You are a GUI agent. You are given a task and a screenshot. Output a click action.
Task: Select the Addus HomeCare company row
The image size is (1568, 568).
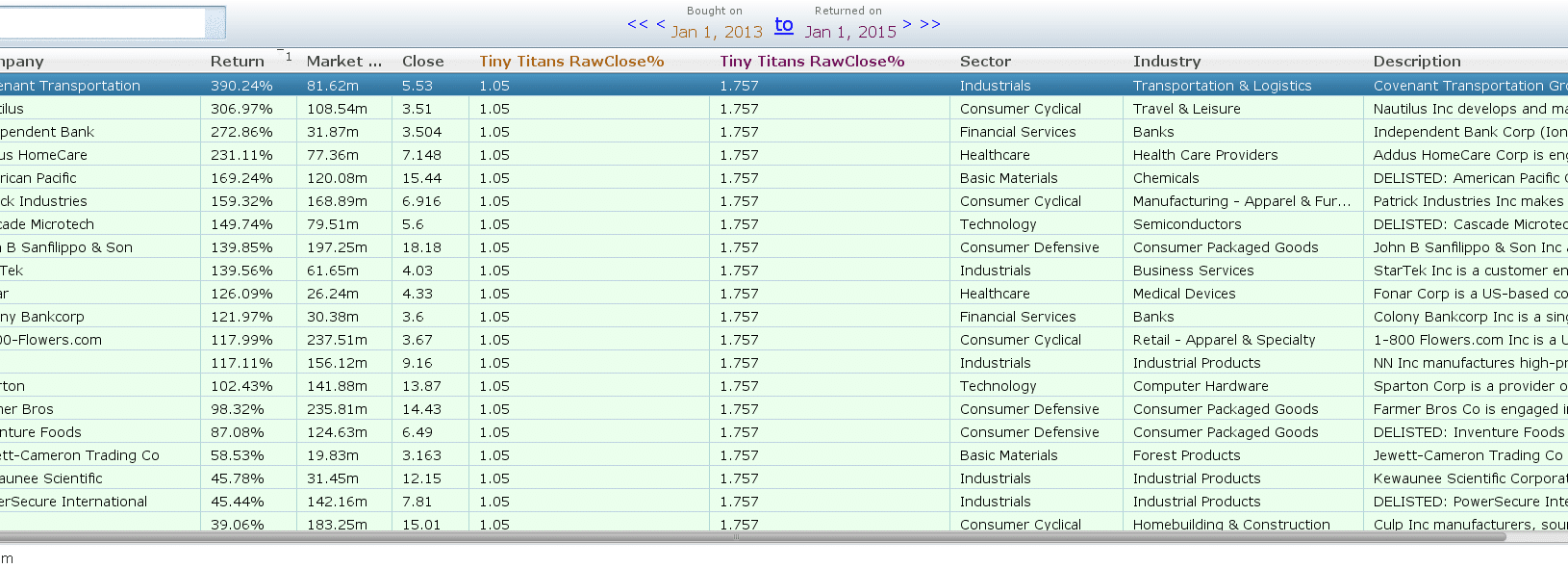[x=100, y=155]
